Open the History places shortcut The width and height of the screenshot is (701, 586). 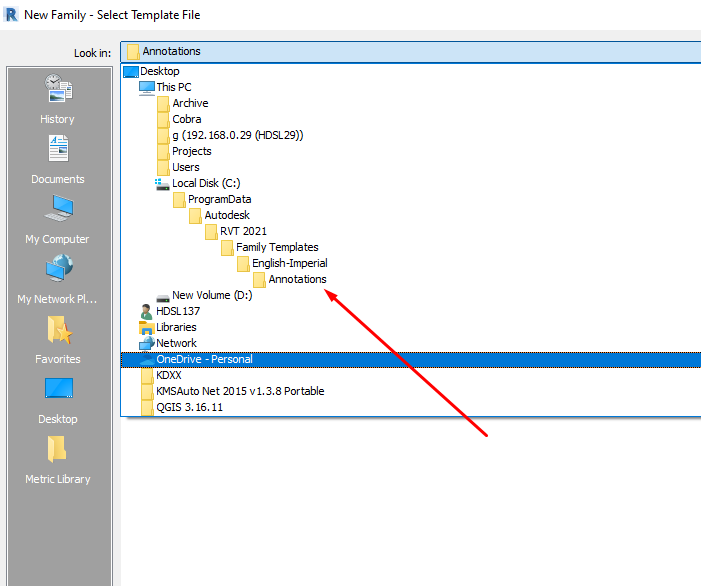pos(58,99)
